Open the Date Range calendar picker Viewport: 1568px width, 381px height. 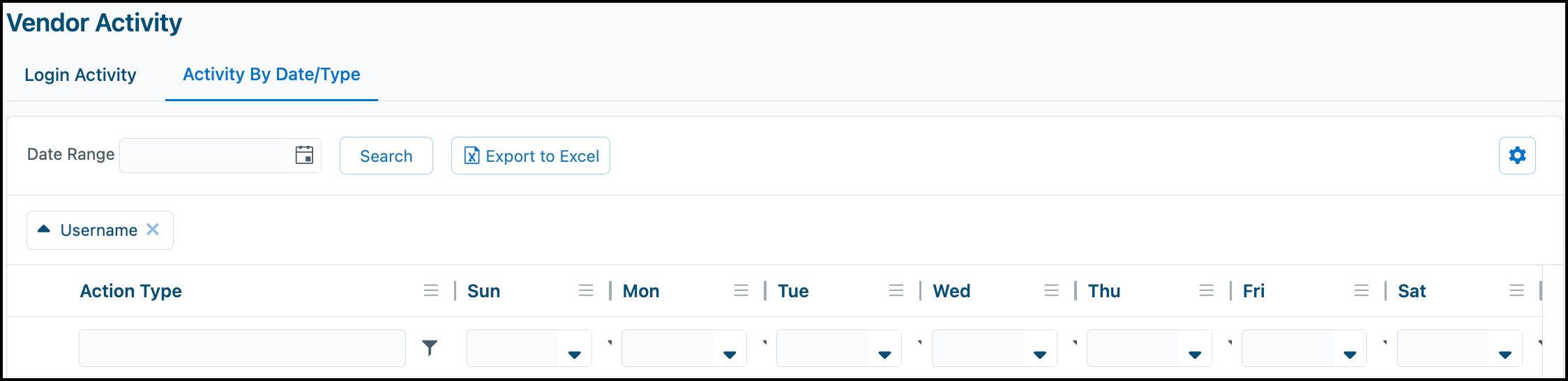[x=304, y=155]
